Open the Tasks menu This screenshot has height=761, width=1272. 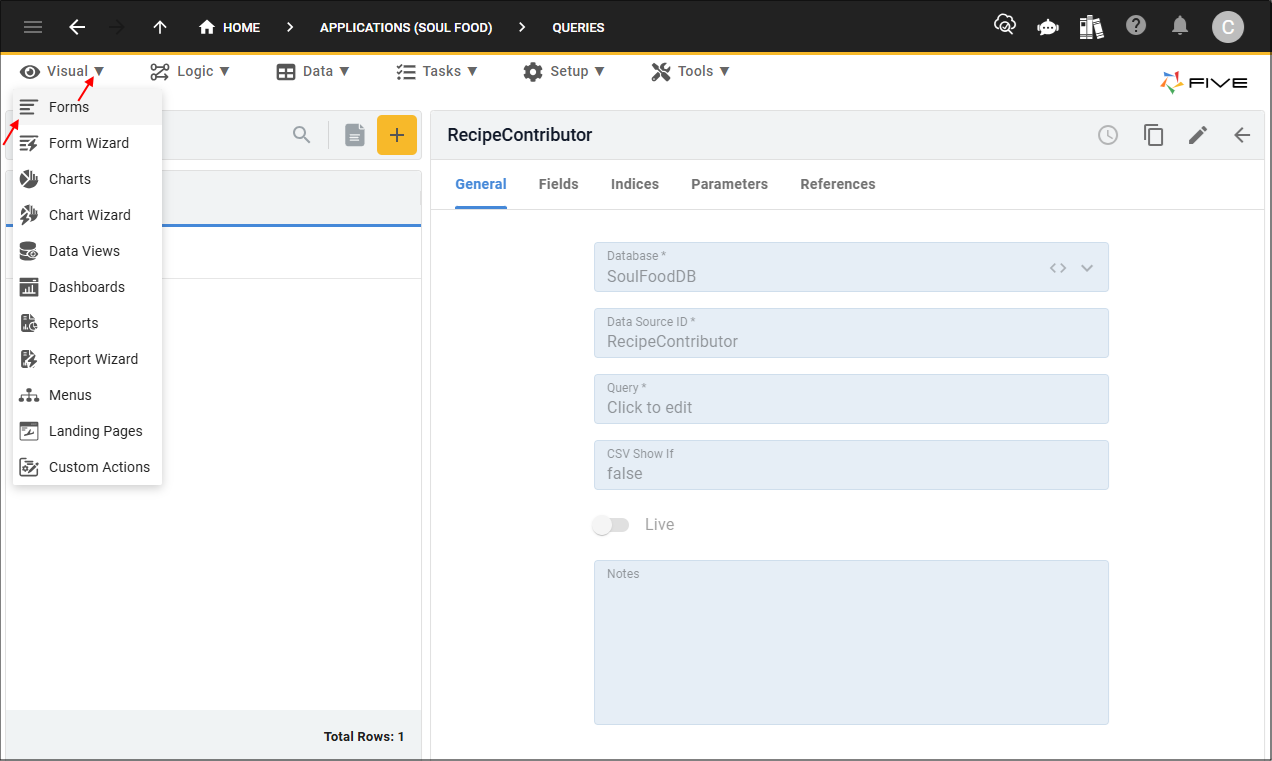pos(437,71)
